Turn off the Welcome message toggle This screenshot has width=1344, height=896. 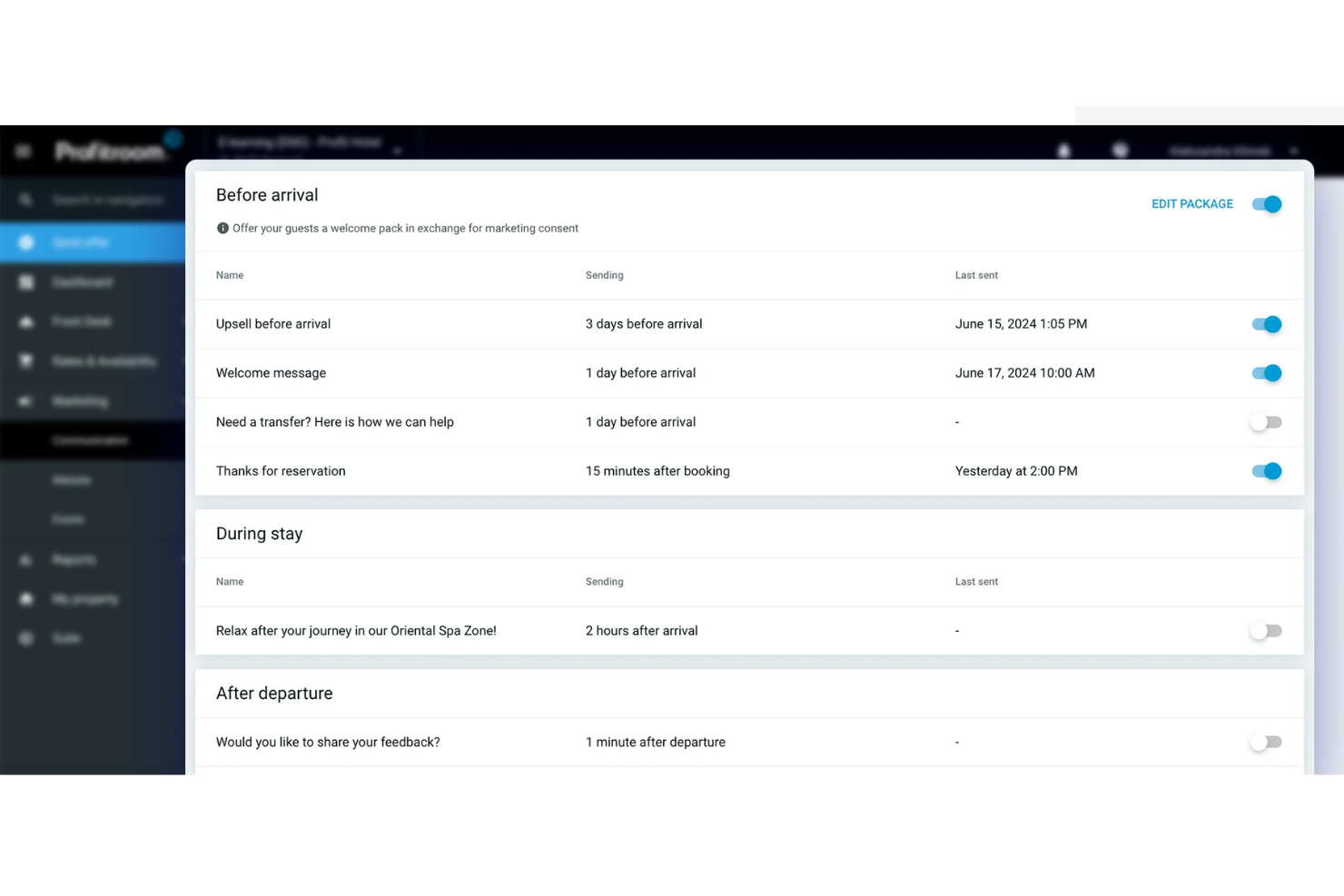pyautogui.click(x=1266, y=373)
